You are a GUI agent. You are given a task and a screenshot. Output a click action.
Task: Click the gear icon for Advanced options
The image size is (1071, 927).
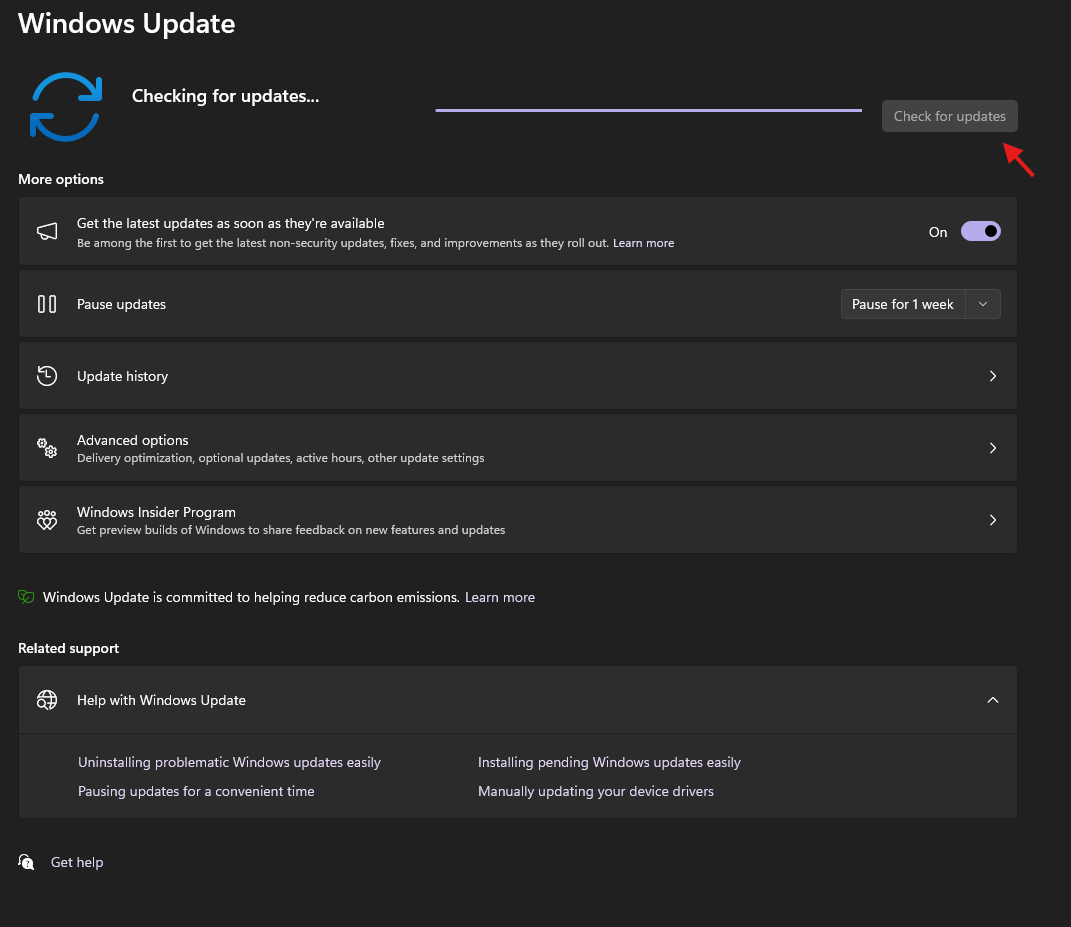[x=46, y=447]
